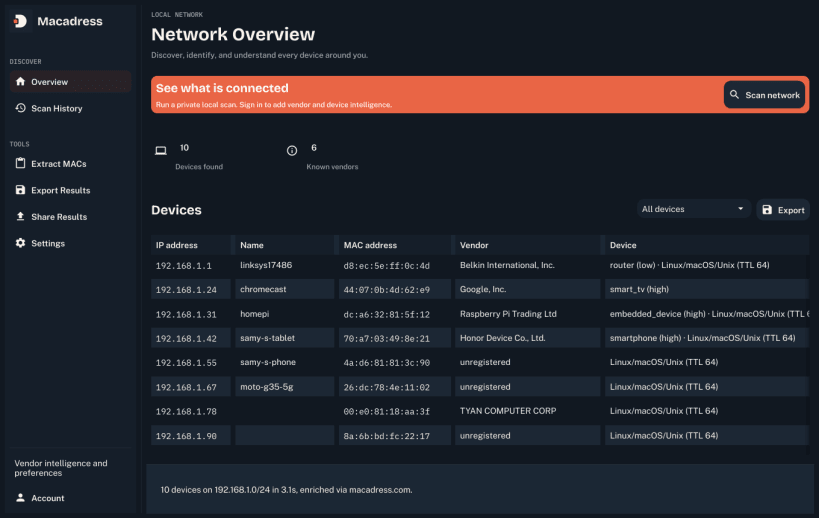This screenshot has height=518, width=819.
Task: Click the All devices dropdown arrow
Action: (740, 209)
